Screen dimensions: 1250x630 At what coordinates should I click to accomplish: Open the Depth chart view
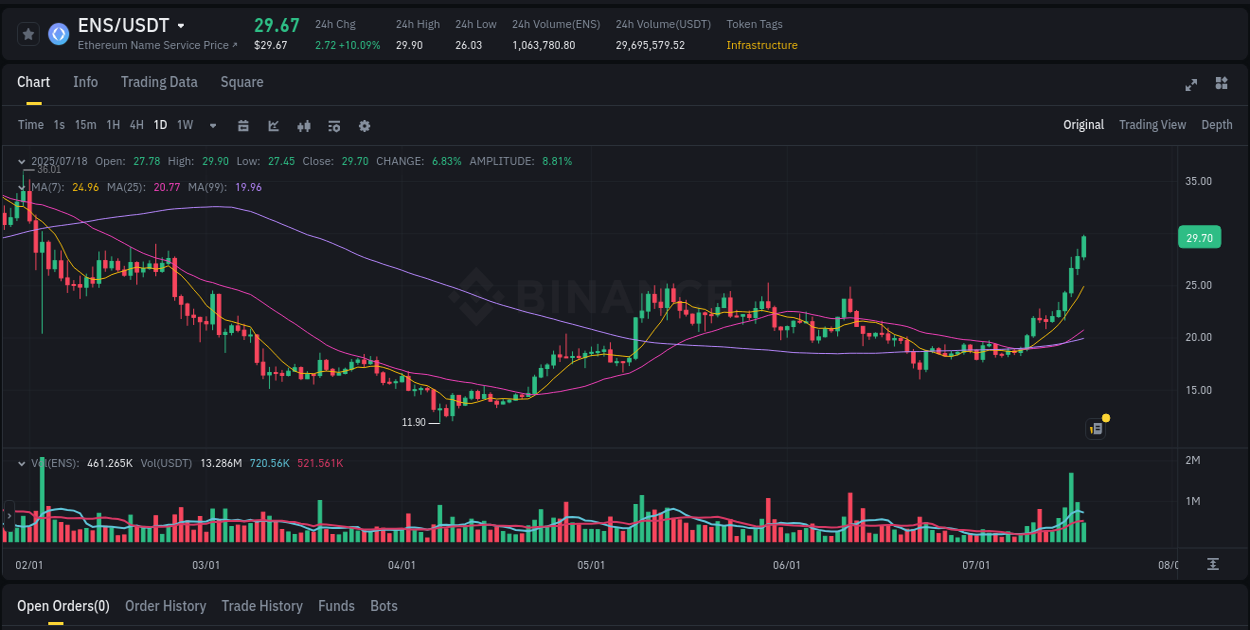tap(1216, 124)
